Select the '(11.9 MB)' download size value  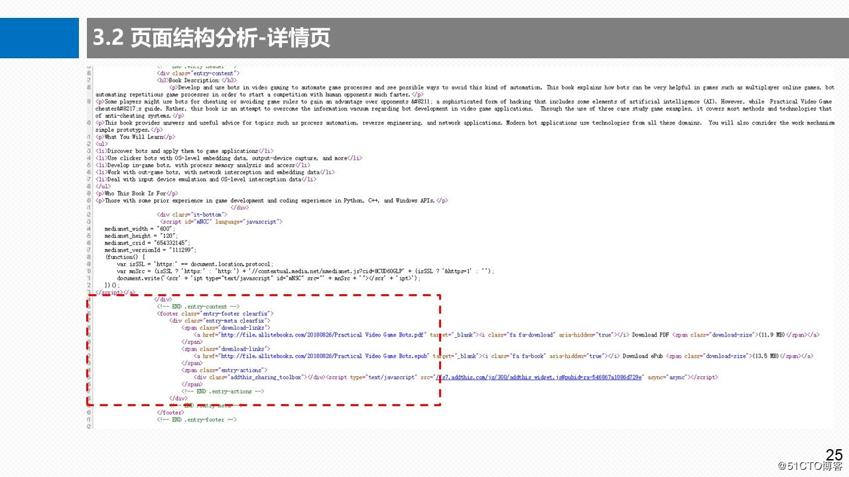click(772, 335)
